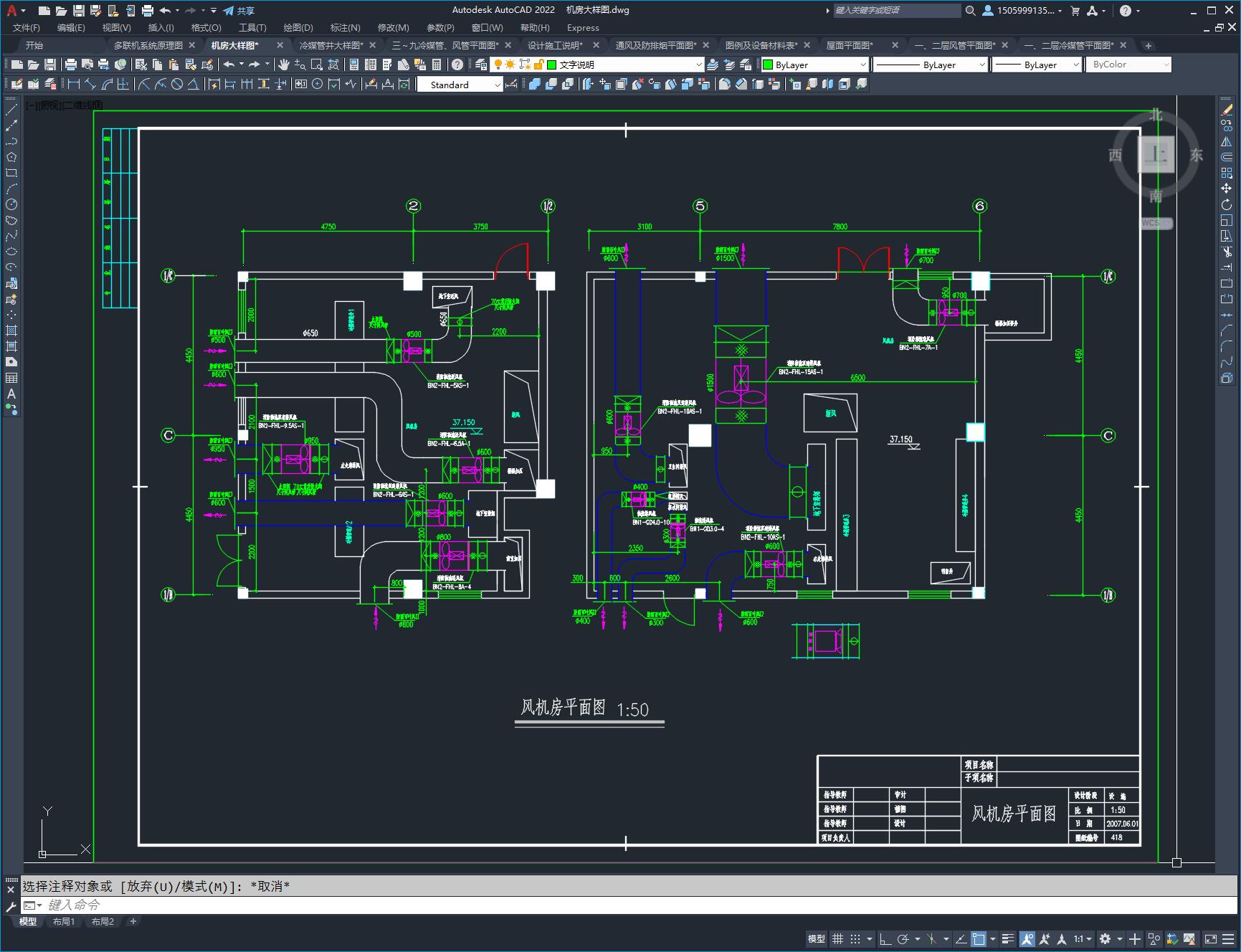
Task: Click the 1505999135 account button
Action: tap(1023, 11)
